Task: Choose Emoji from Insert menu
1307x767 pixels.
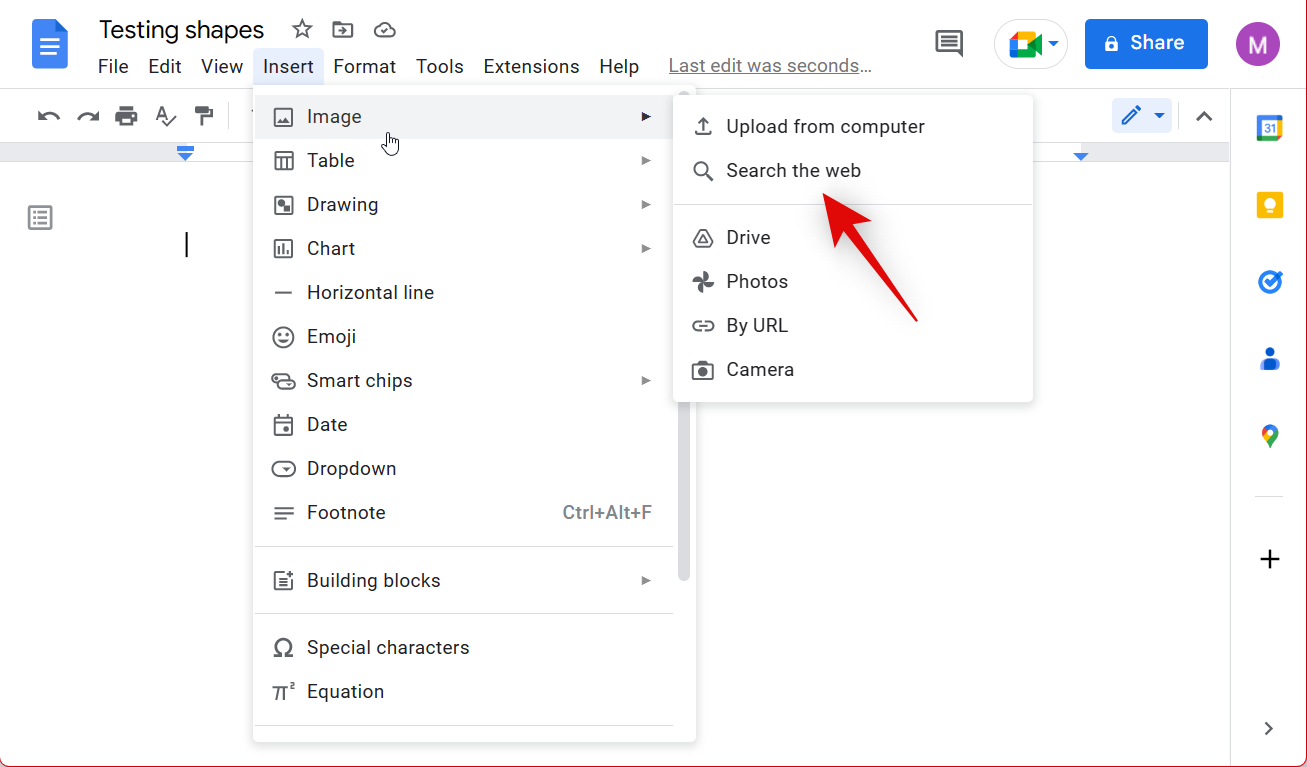Action: pos(464,337)
